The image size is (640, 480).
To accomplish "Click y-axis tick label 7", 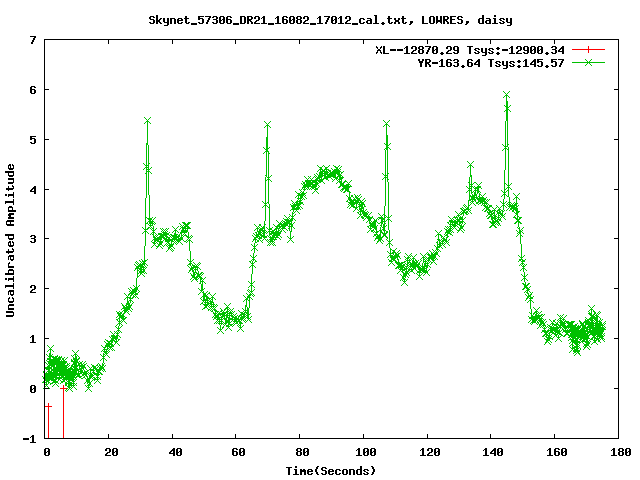I will point(33,40).
